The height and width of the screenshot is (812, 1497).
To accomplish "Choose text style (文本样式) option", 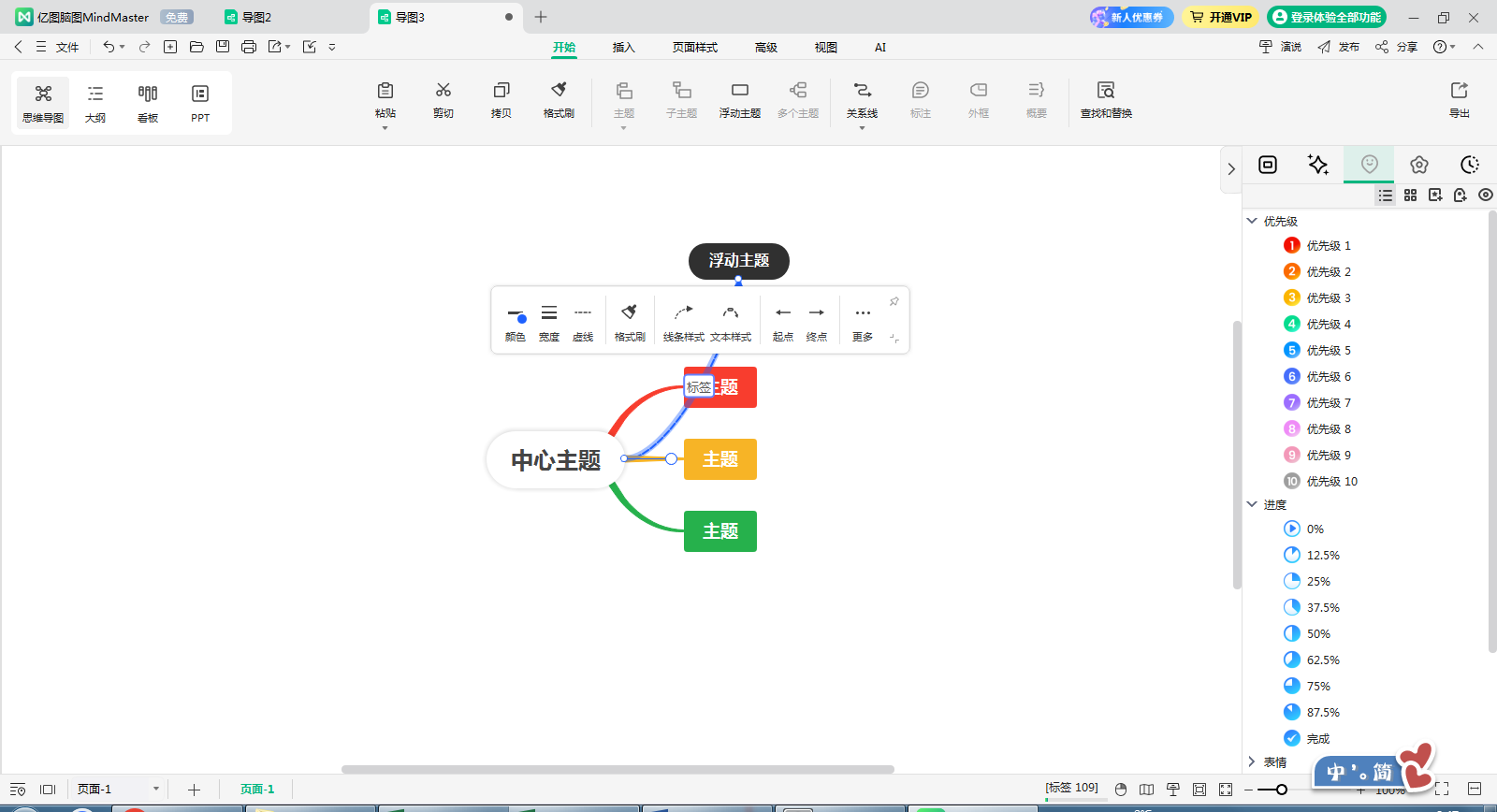I will (731, 323).
